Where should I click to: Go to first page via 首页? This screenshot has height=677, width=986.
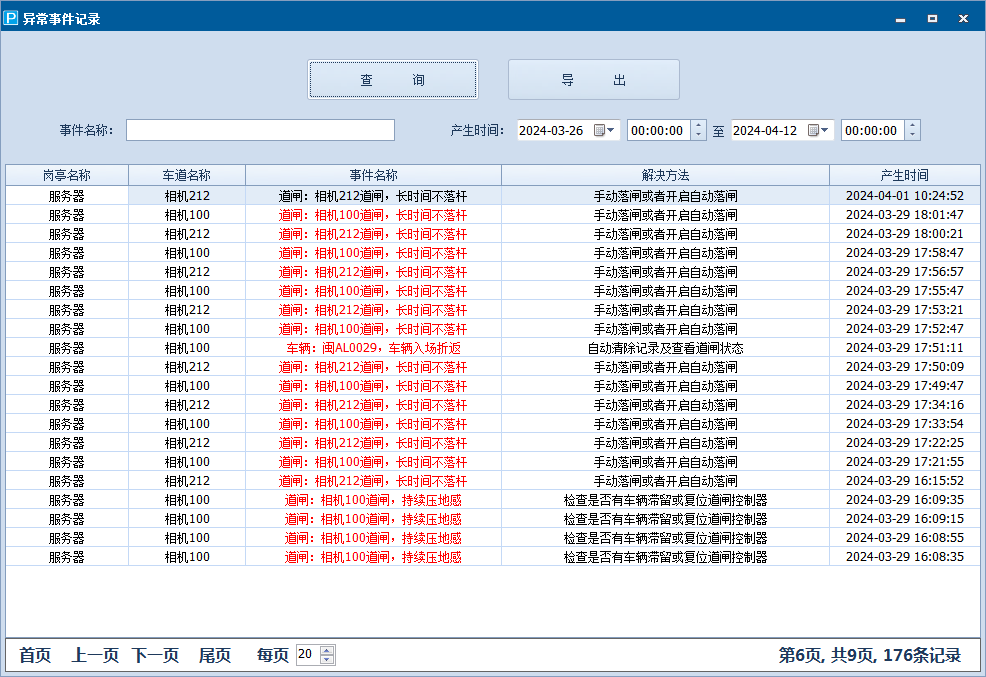point(35,655)
